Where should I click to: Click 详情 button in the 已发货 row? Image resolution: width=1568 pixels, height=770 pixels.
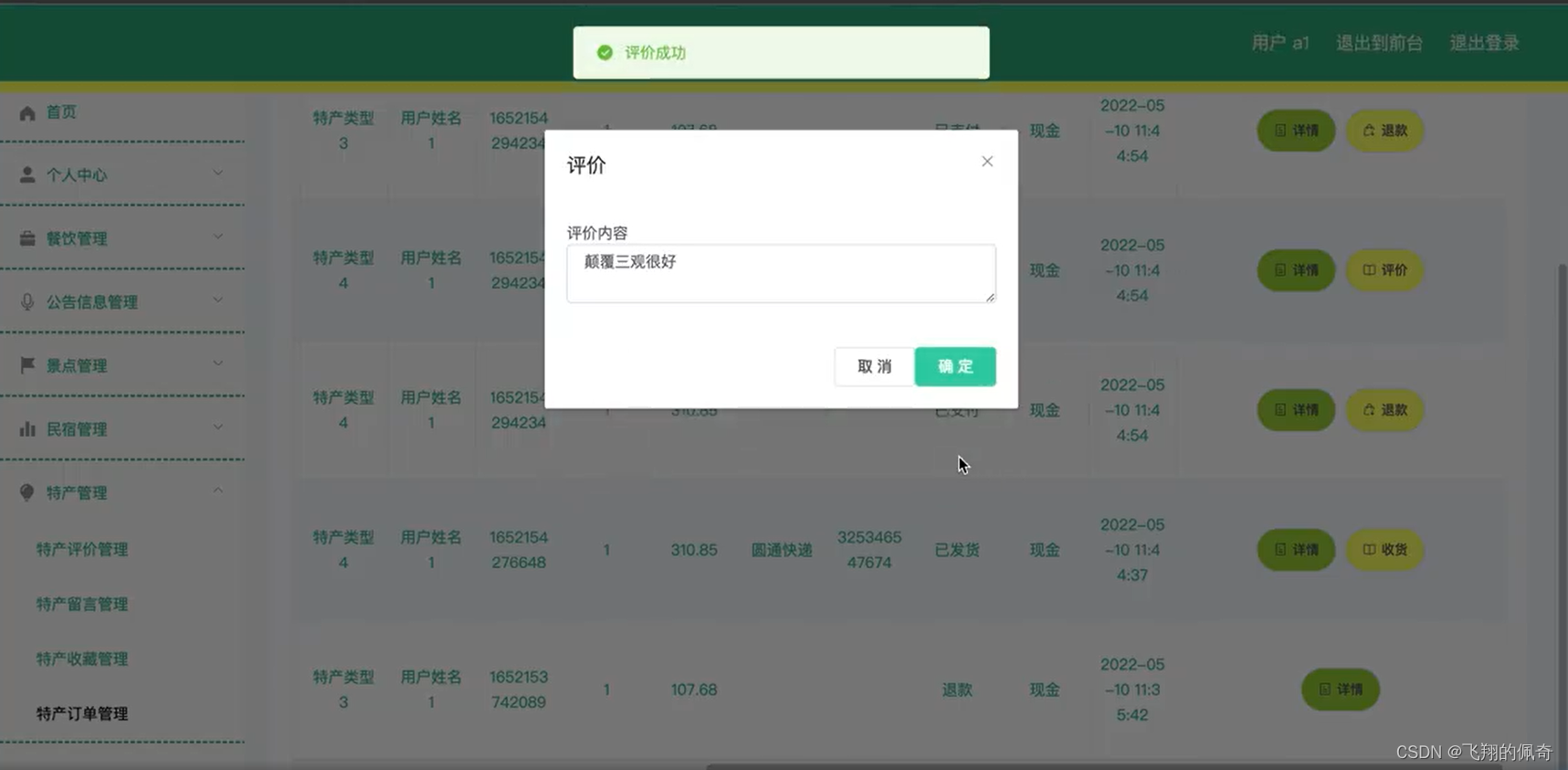click(1296, 550)
